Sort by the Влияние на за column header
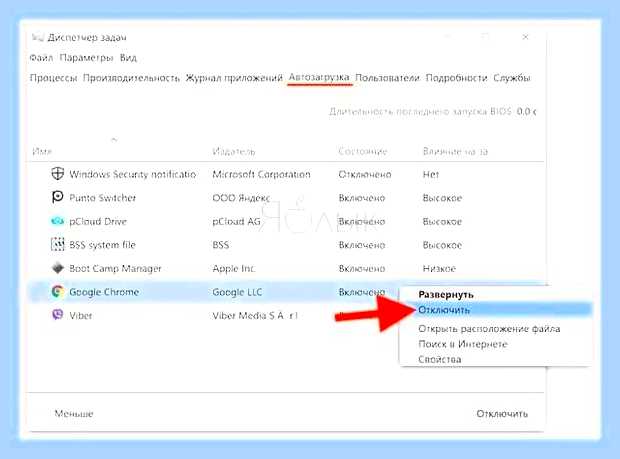The height and width of the screenshot is (459, 620). [455, 151]
